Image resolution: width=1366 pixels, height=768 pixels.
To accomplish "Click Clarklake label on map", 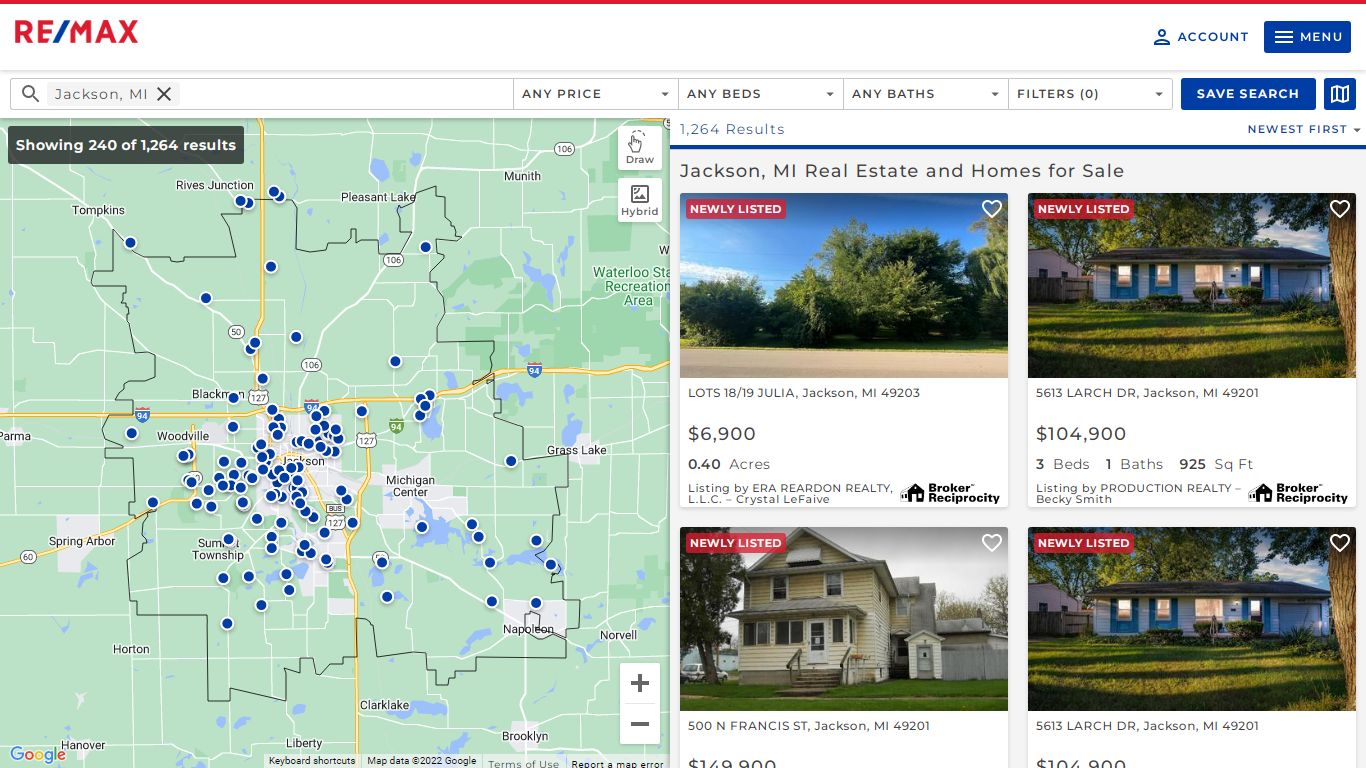I will coord(384,705).
